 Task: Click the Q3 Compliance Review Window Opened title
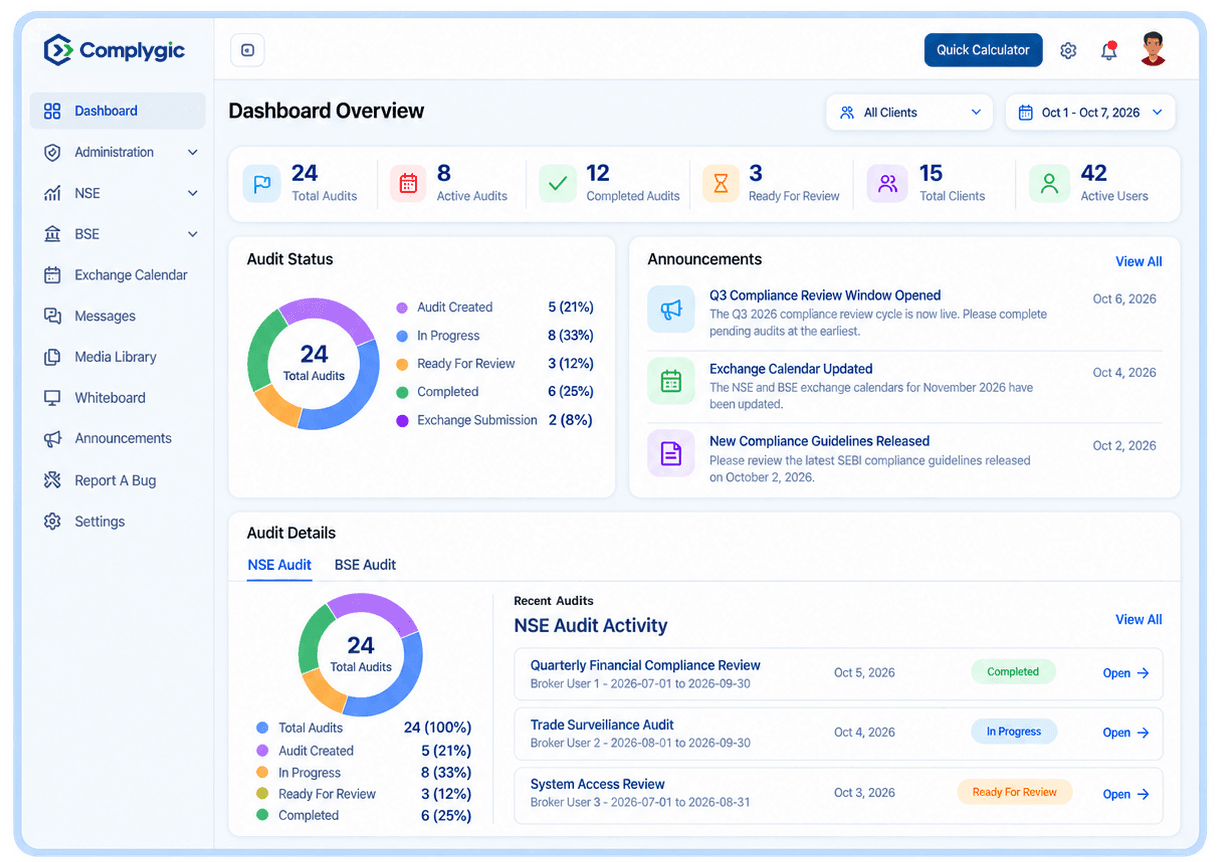(825, 296)
